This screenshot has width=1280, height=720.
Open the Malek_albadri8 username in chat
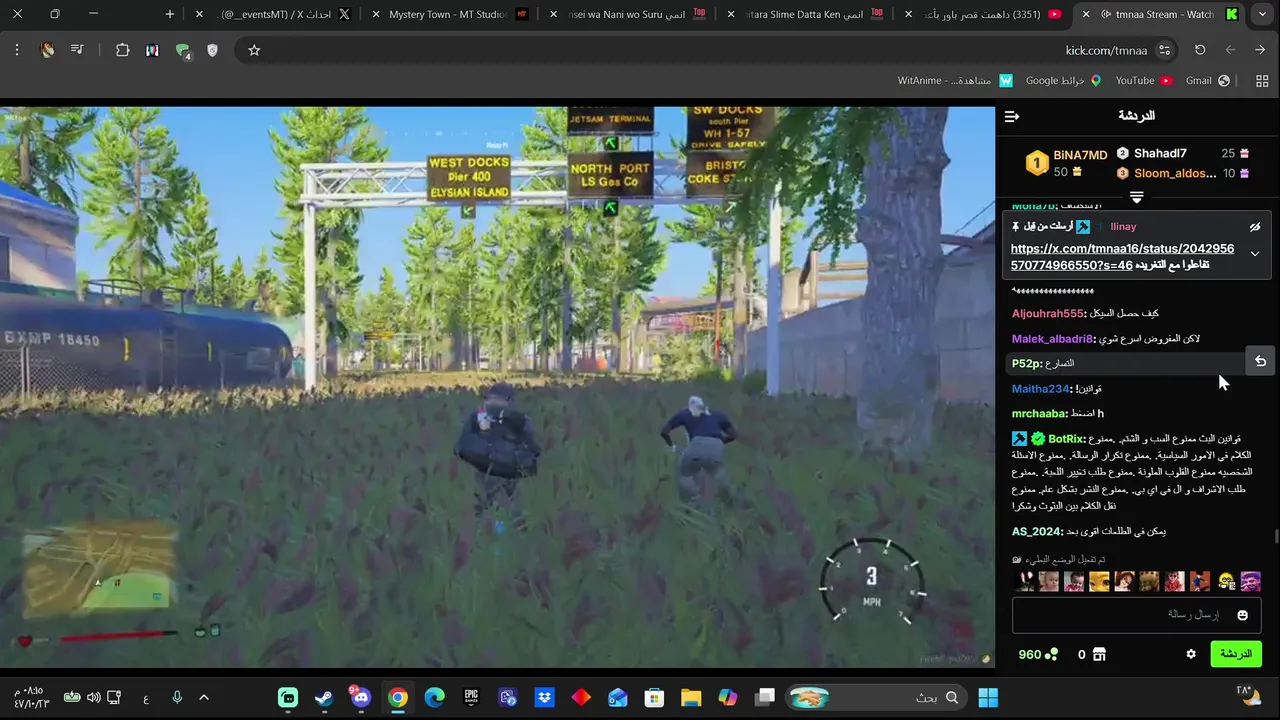point(1052,339)
